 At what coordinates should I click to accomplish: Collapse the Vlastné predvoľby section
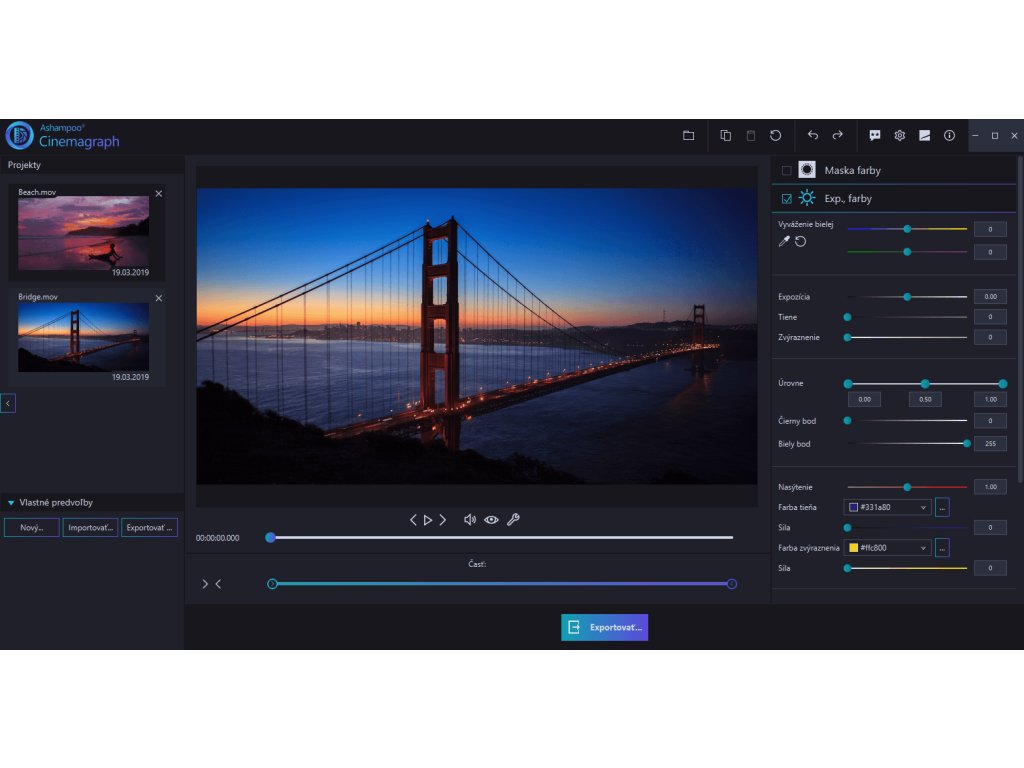tap(11, 503)
